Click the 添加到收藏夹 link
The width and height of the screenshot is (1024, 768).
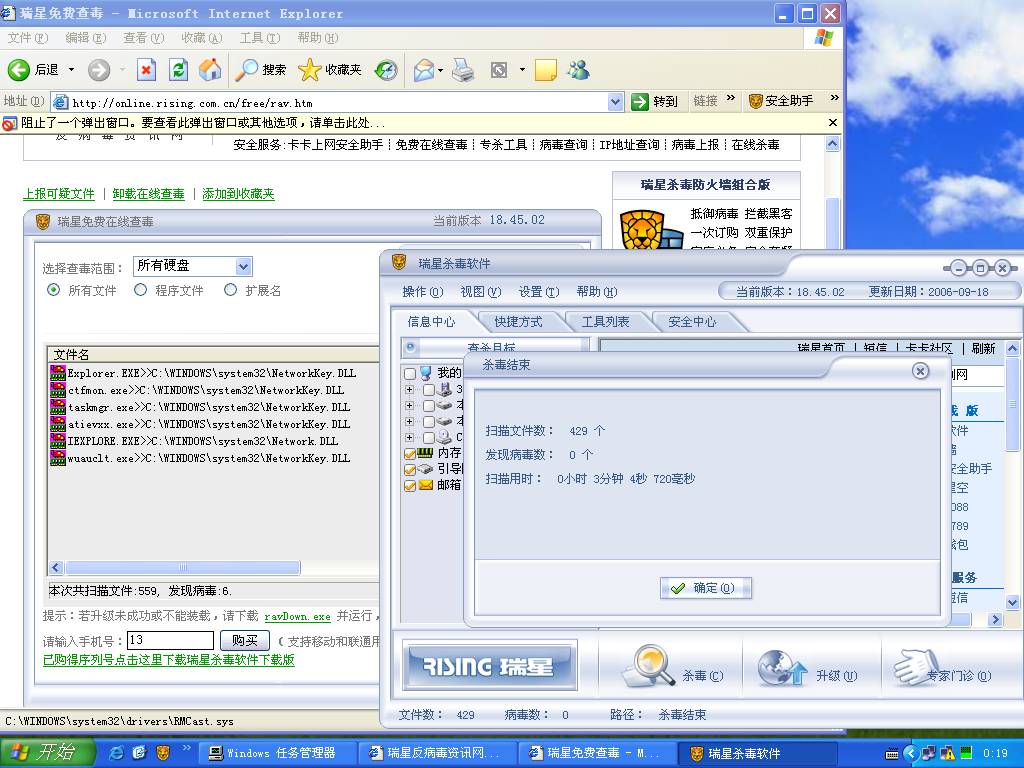[238, 194]
